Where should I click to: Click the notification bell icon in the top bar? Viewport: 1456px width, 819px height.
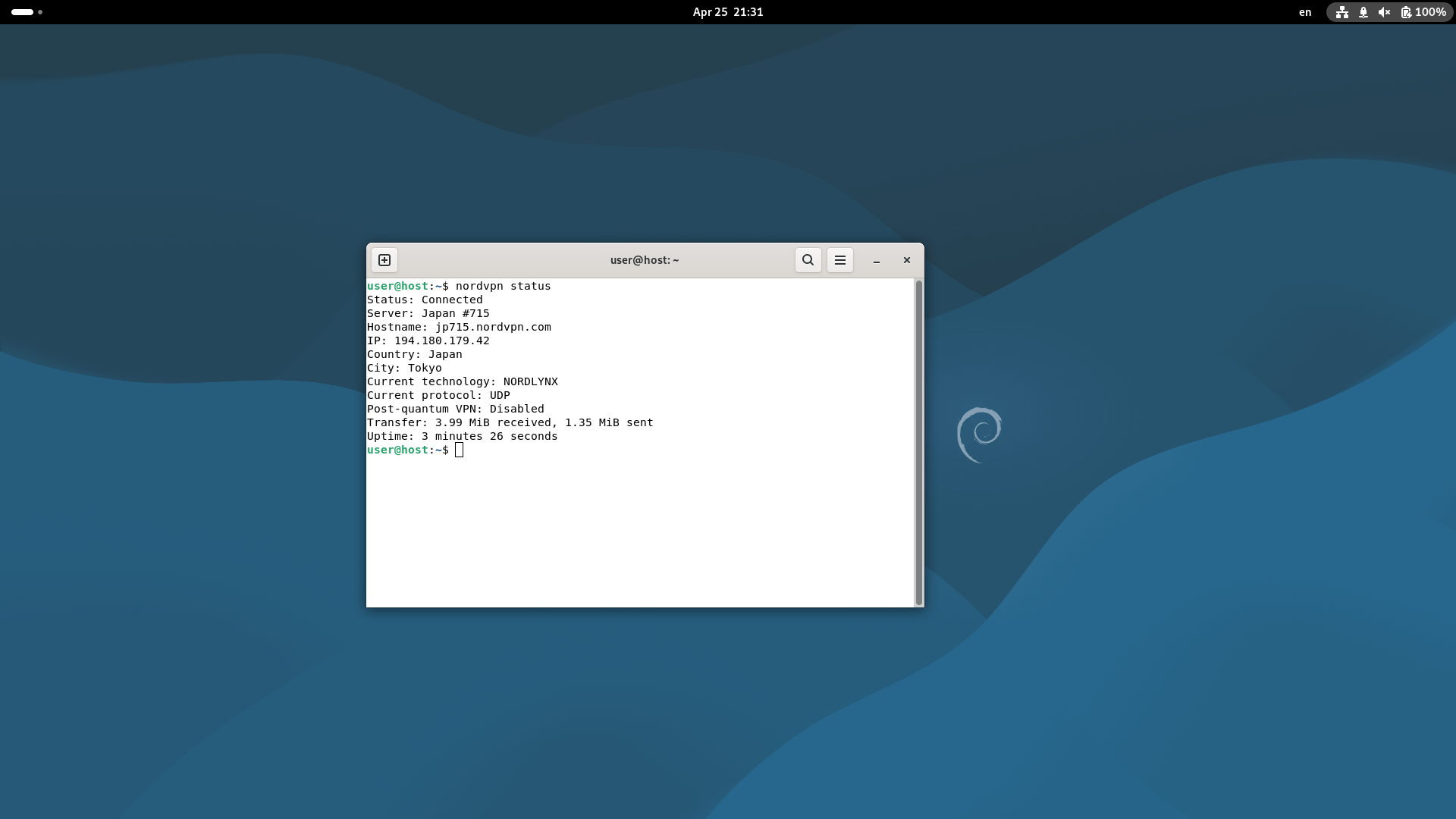tap(1363, 12)
